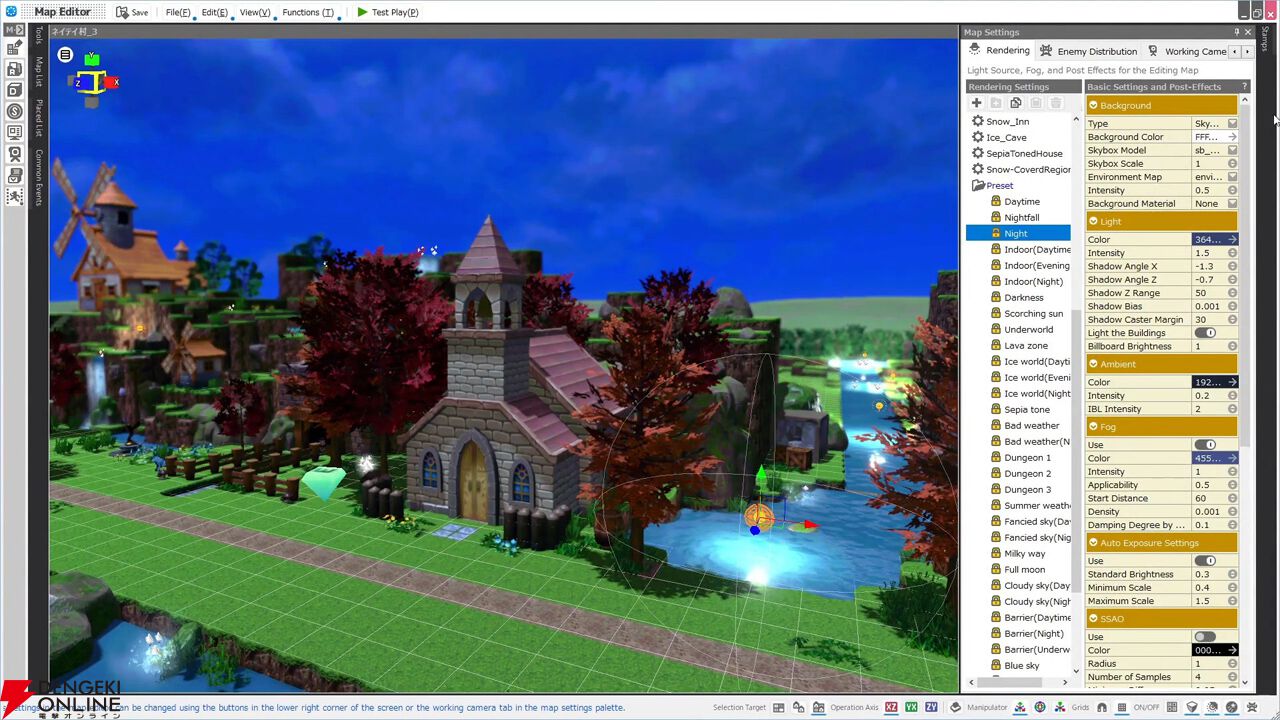Switch to the Enemy Distribution tab
This screenshot has height=720, width=1280.
(1088, 51)
